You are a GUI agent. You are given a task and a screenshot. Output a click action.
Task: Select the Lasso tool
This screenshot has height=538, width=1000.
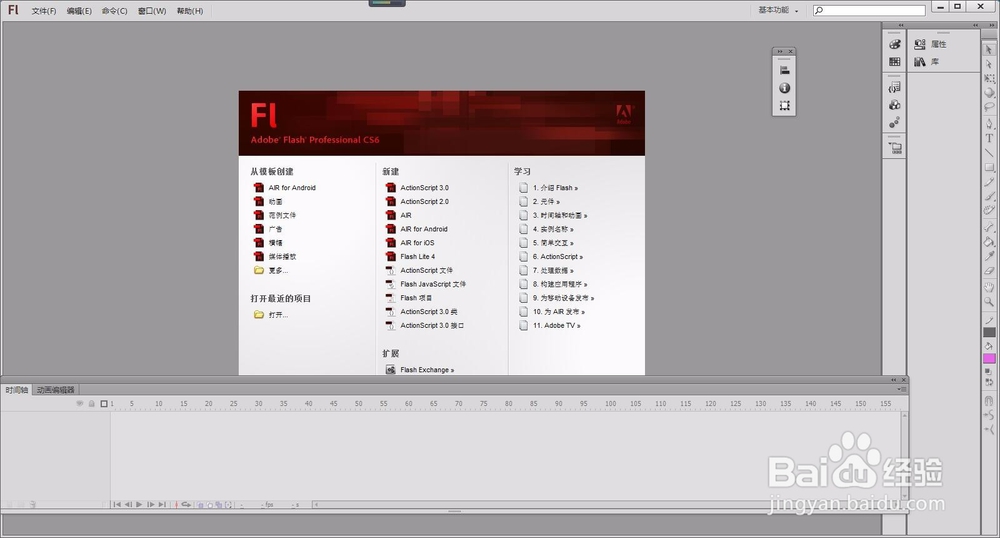click(x=989, y=108)
